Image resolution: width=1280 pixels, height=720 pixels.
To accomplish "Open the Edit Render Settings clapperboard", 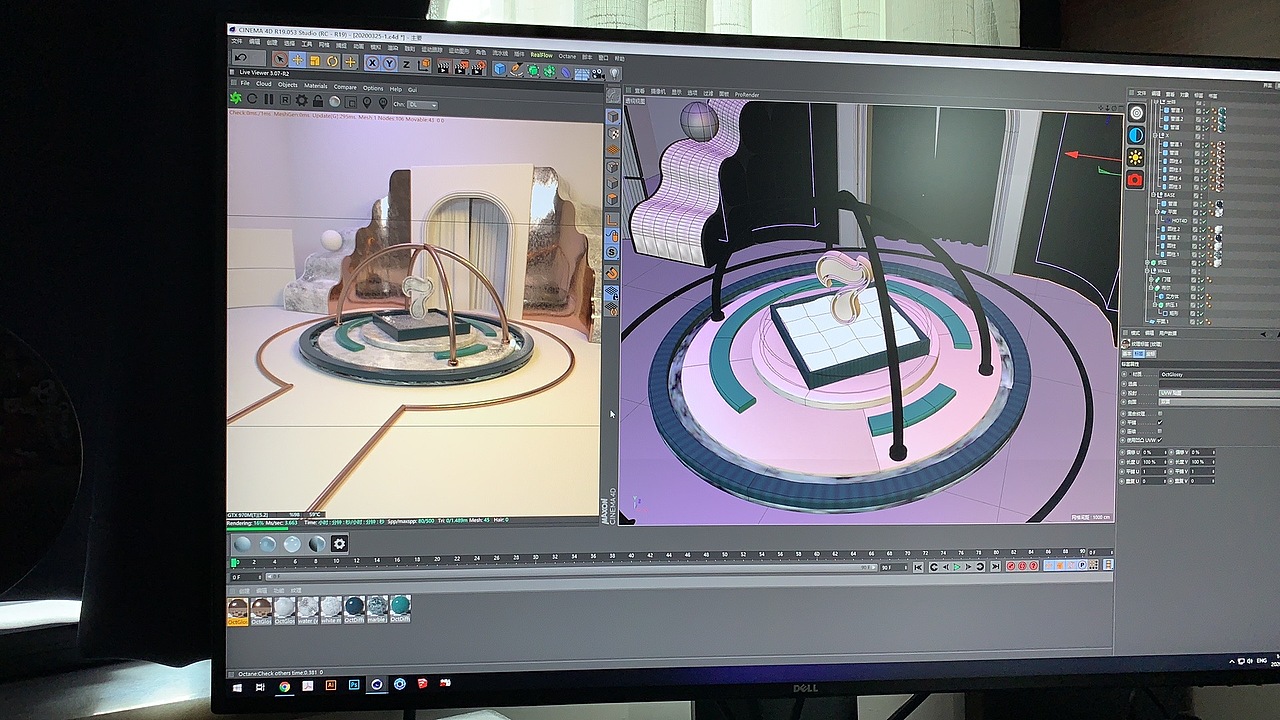I will (478, 67).
